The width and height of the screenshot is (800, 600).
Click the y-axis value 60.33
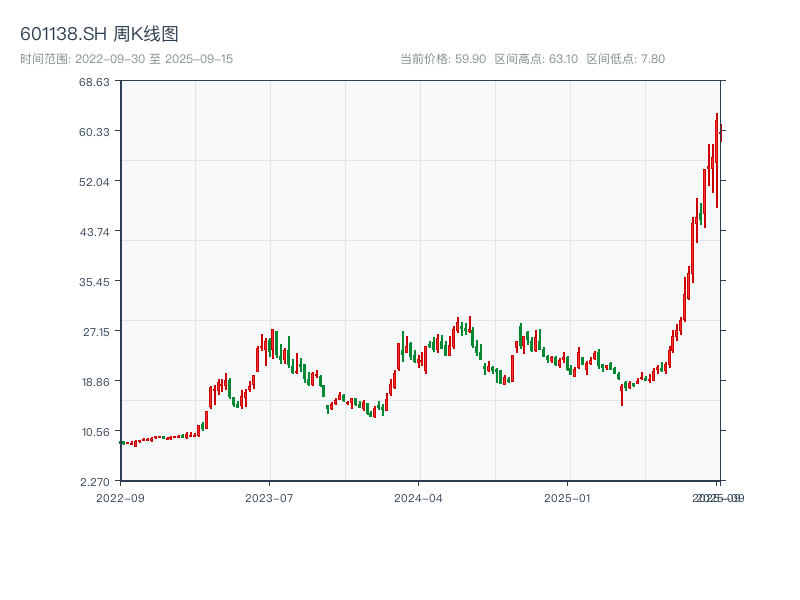pyautogui.click(x=94, y=132)
